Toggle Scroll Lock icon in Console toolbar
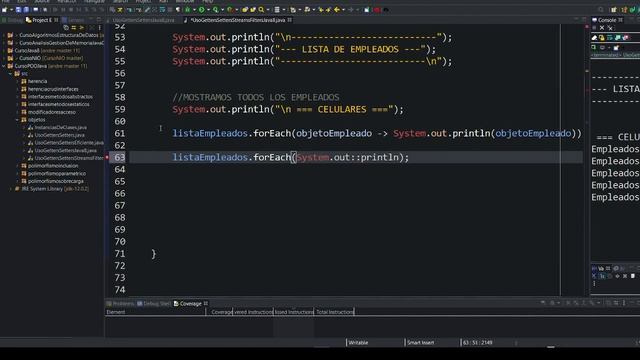This screenshot has height=360, width=640. [602, 38]
